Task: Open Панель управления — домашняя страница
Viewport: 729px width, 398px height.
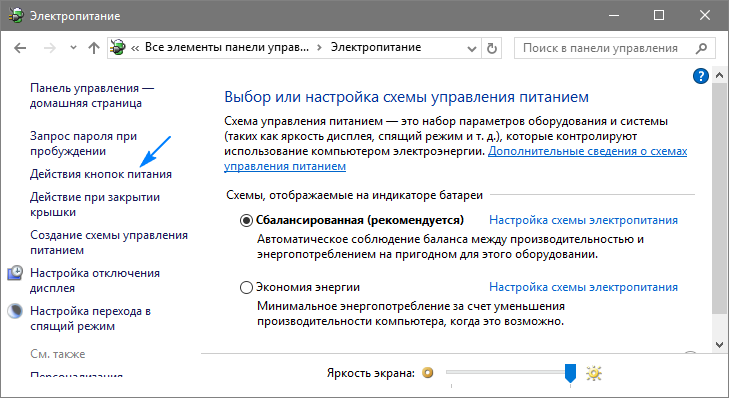Action: (x=92, y=95)
